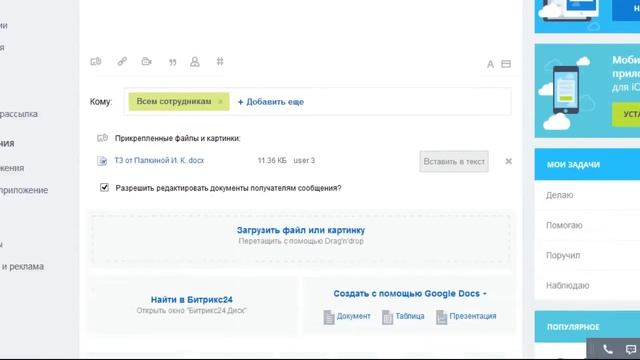Click the message title icon beside 'A'
640x360 pixels.
pyautogui.click(x=506, y=64)
